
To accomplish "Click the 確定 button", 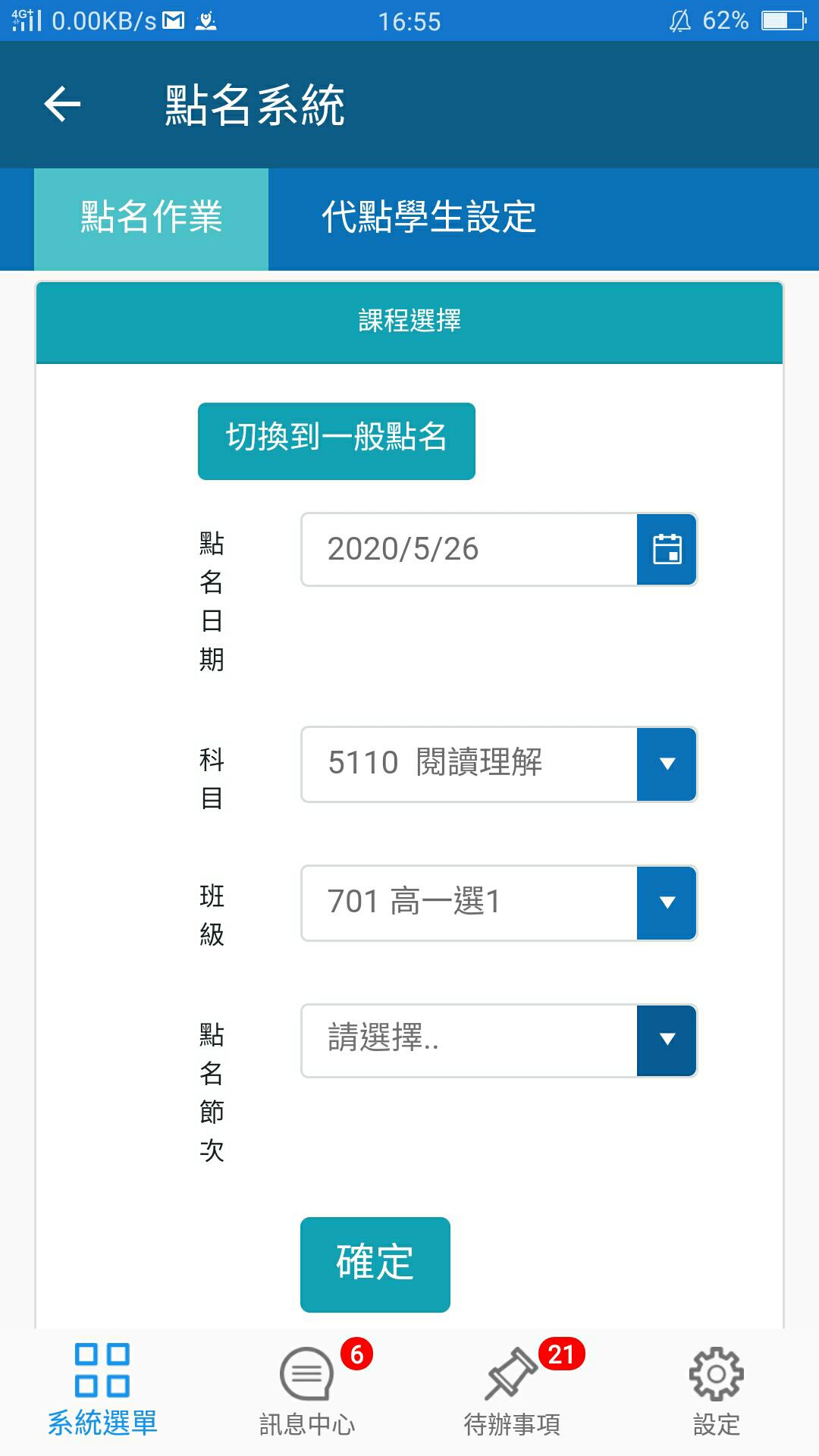I will pos(375,1264).
